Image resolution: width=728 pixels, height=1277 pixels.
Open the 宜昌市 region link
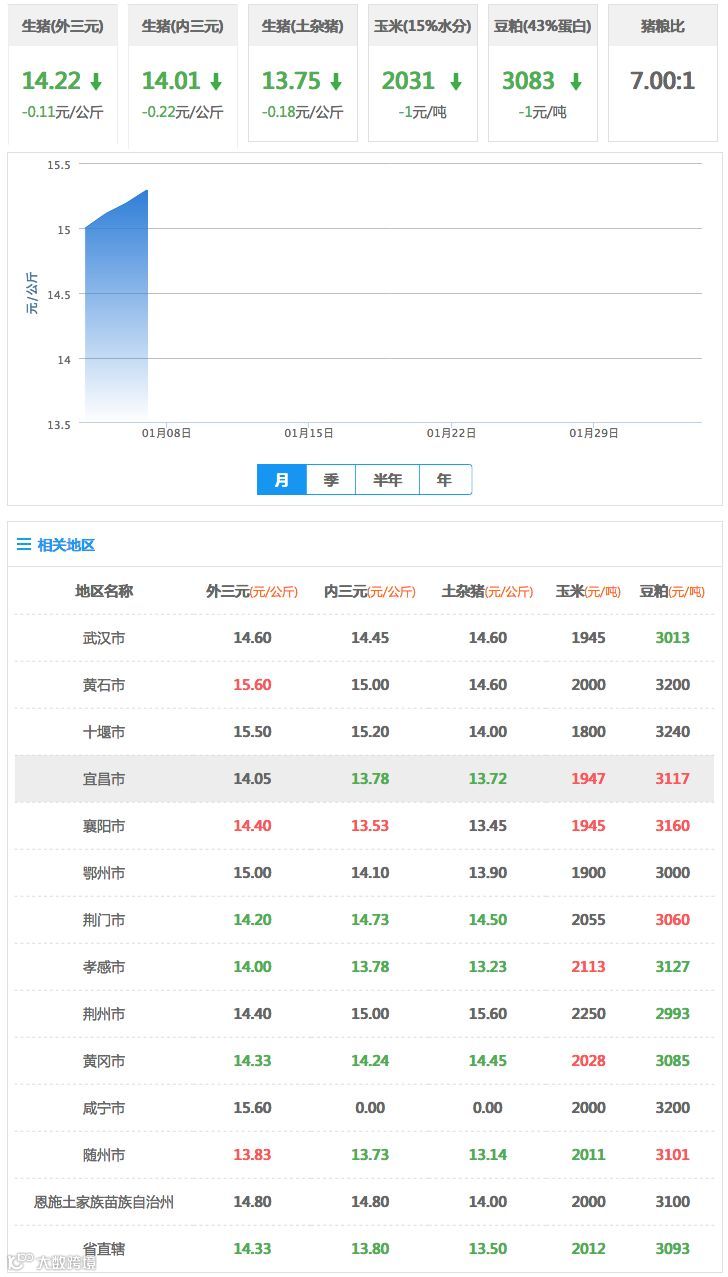pos(104,779)
